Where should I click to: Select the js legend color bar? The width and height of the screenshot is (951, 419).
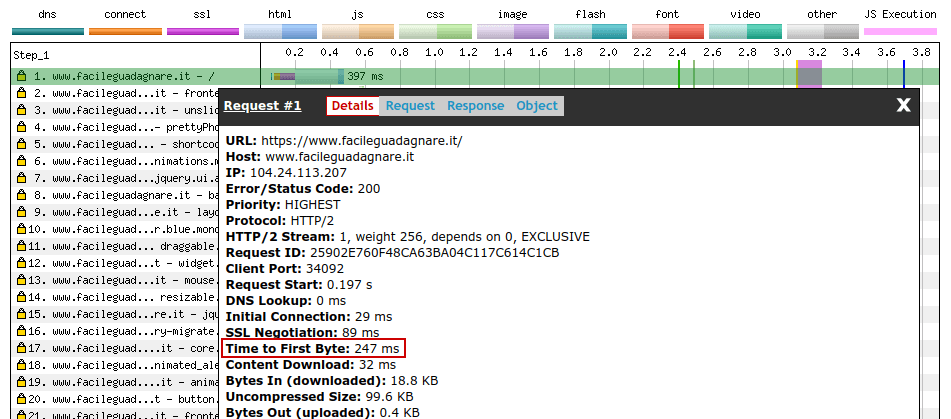point(358,32)
